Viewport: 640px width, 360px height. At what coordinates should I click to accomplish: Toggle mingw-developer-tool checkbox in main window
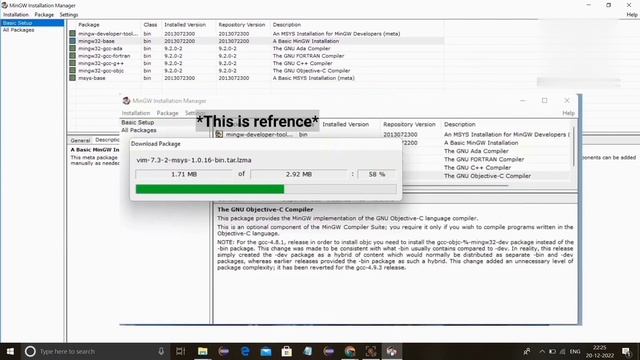coord(72,33)
